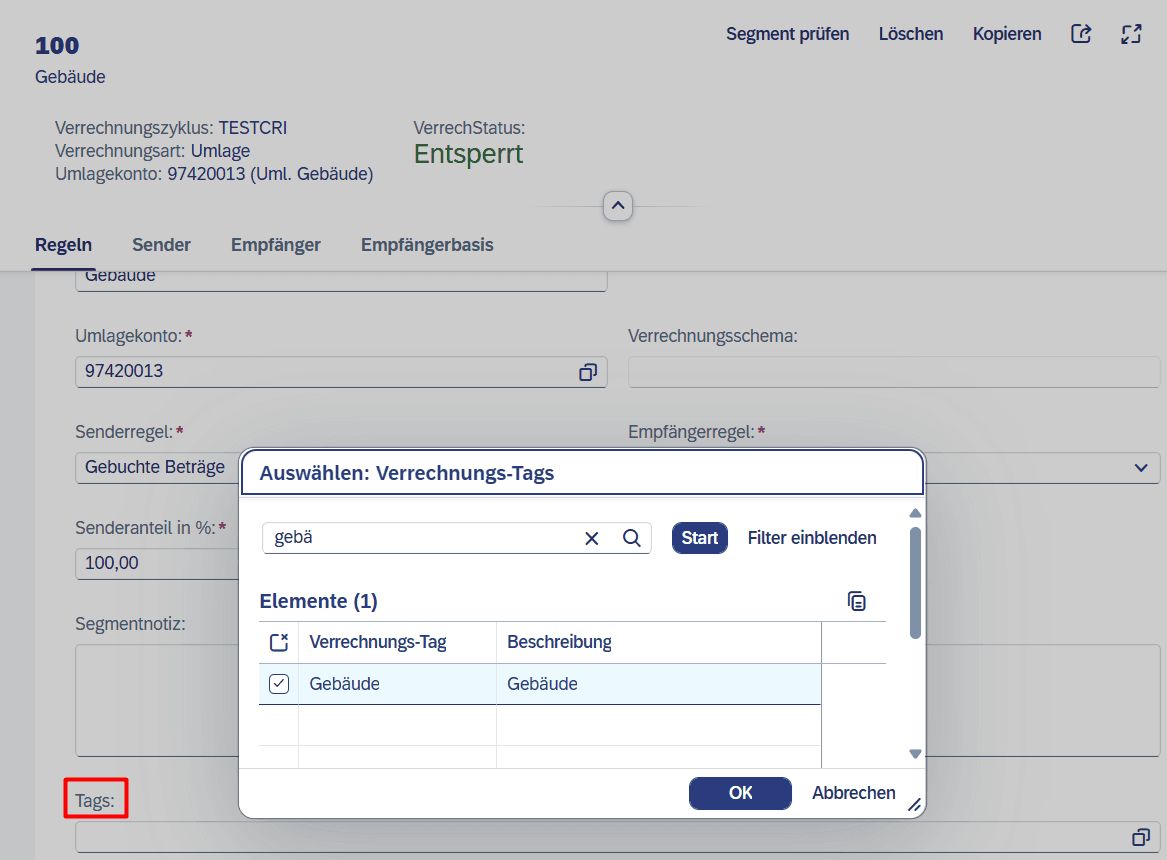The height and width of the screenshot is (860, 1167).
Task: Click the Verrechnungsschema field
Action: 894,372
